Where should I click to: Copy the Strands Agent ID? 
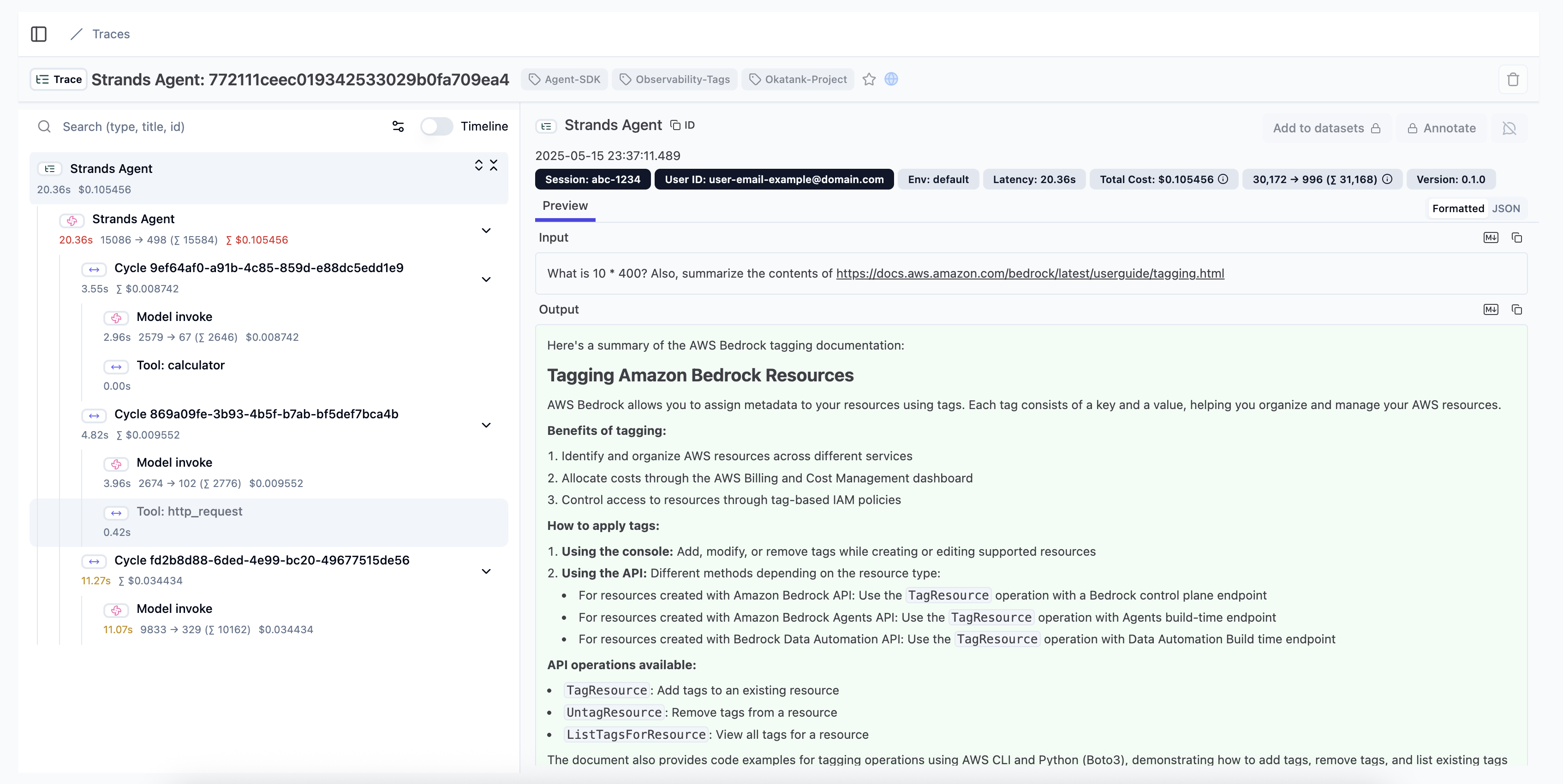point(683,125)
